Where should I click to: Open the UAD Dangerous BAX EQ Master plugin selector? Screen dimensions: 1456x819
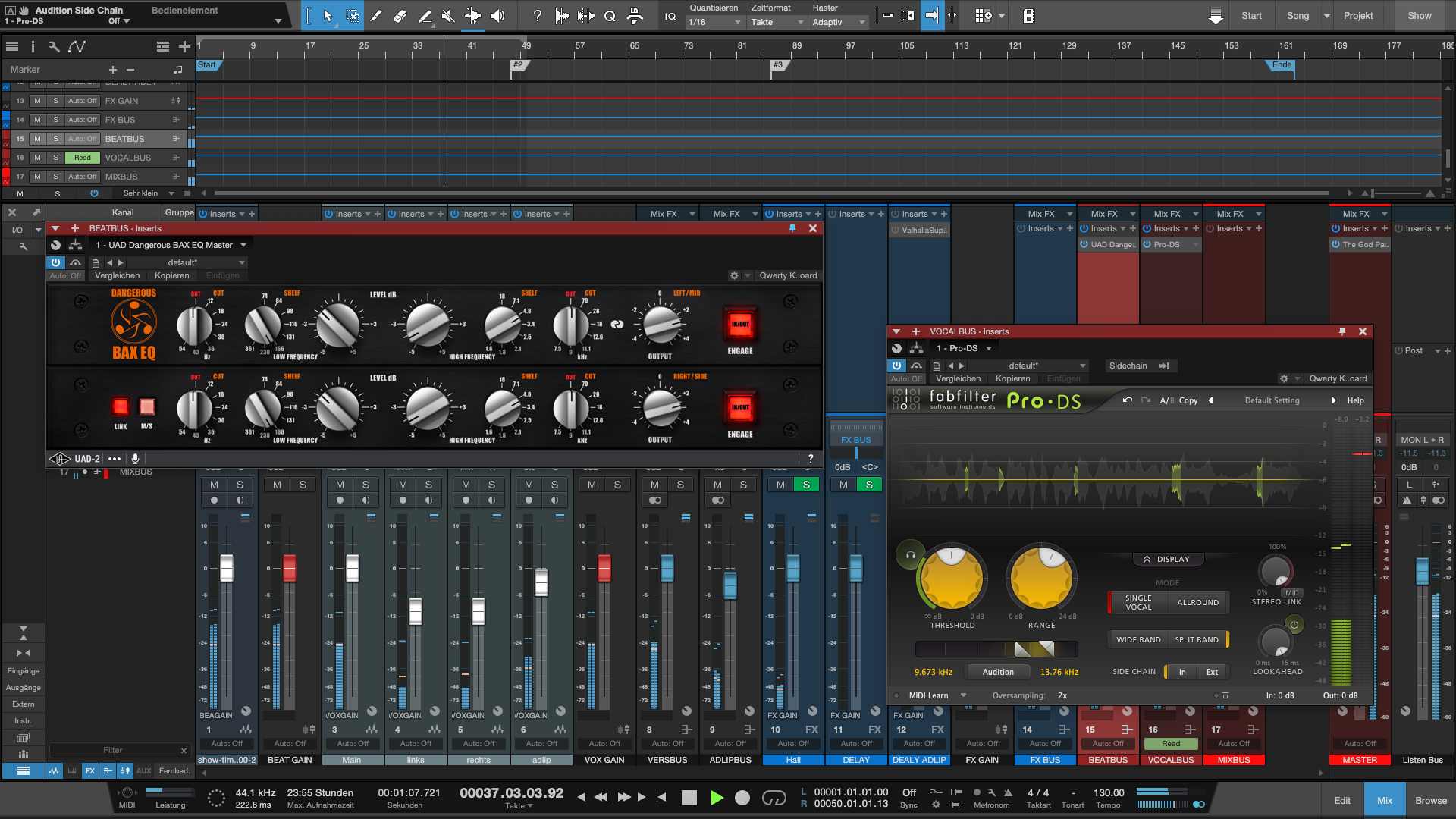pos(171,245)
